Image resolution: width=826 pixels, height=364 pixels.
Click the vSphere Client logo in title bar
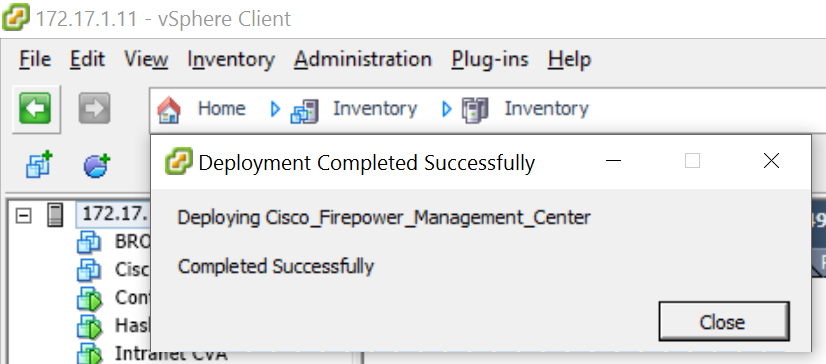[16, 17]
